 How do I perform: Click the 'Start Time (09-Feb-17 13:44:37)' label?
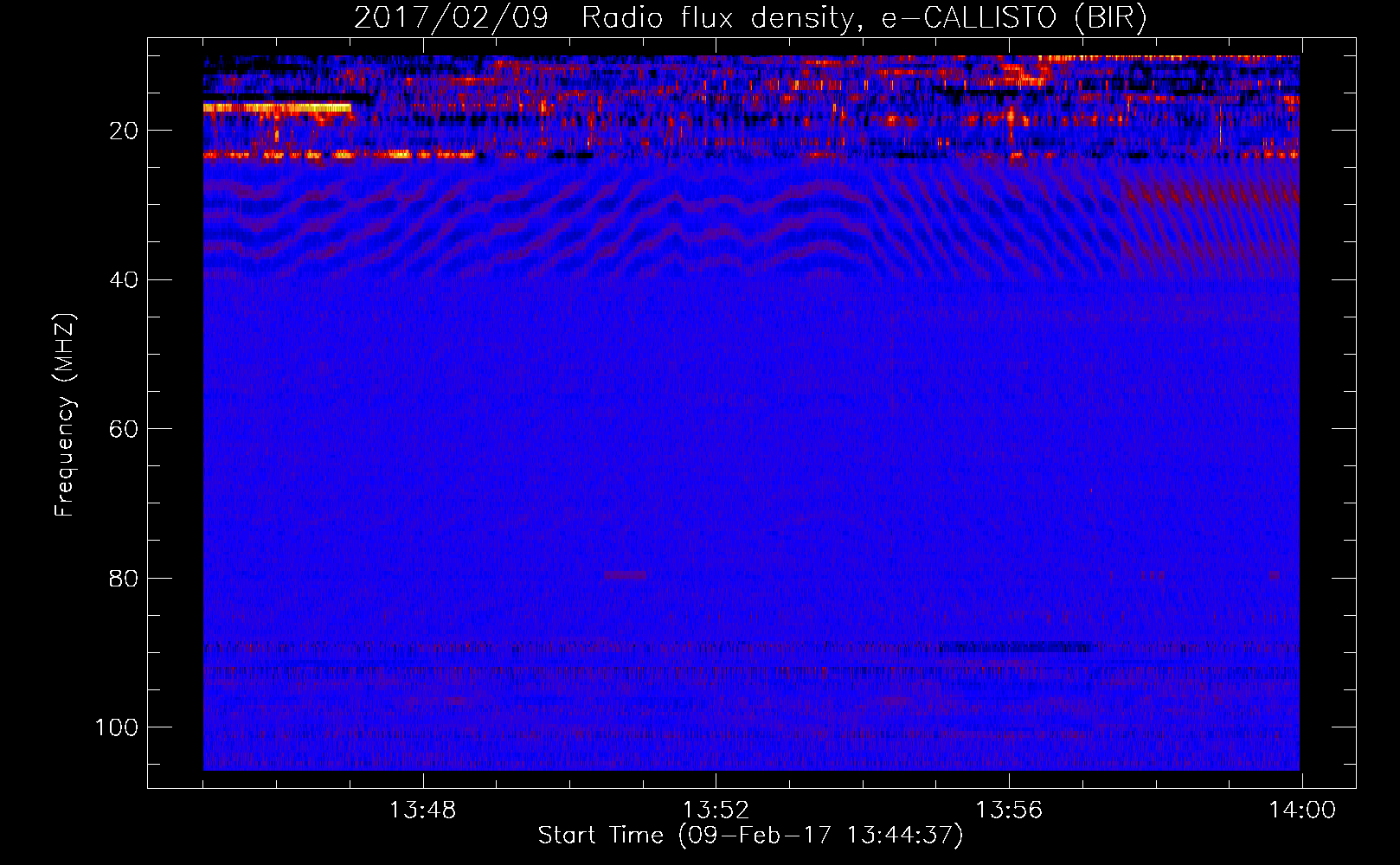(750, 836)
